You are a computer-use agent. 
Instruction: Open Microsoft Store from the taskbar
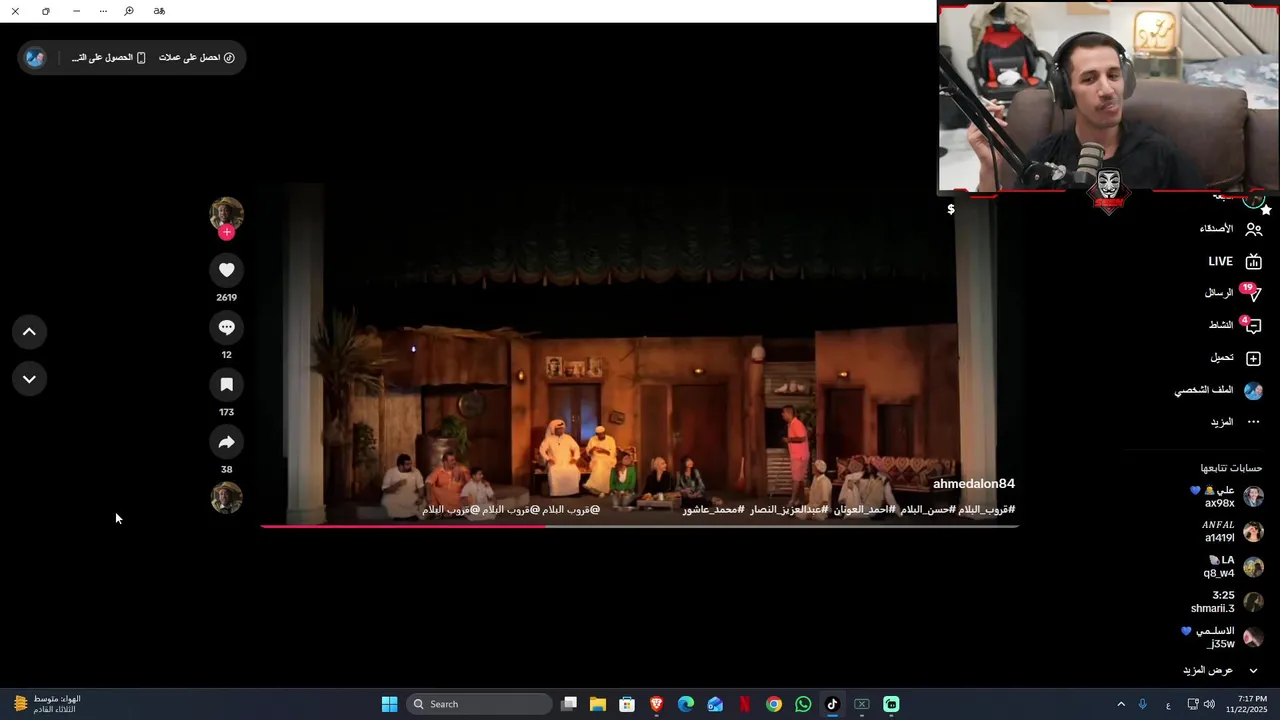[x=627, y=704]
